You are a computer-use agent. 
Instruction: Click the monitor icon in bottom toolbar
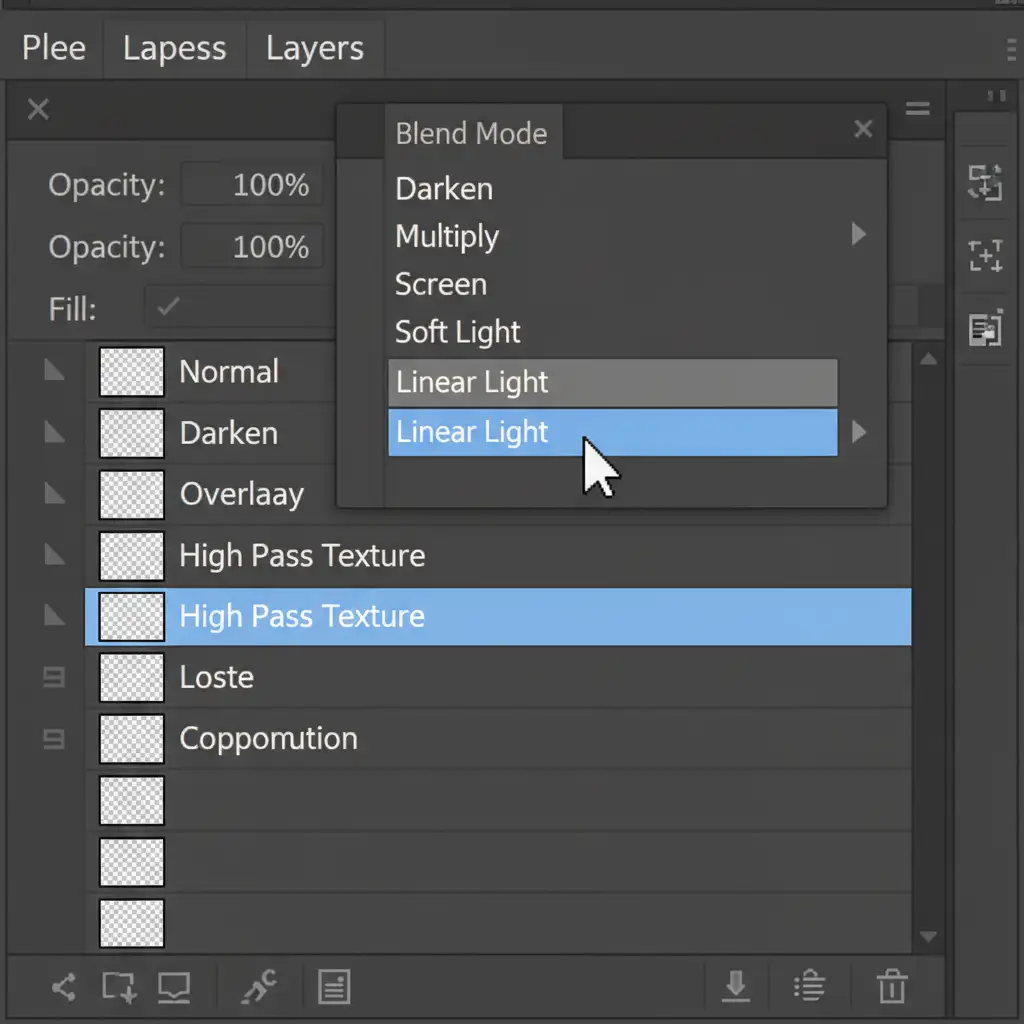[x=174, y=988]
